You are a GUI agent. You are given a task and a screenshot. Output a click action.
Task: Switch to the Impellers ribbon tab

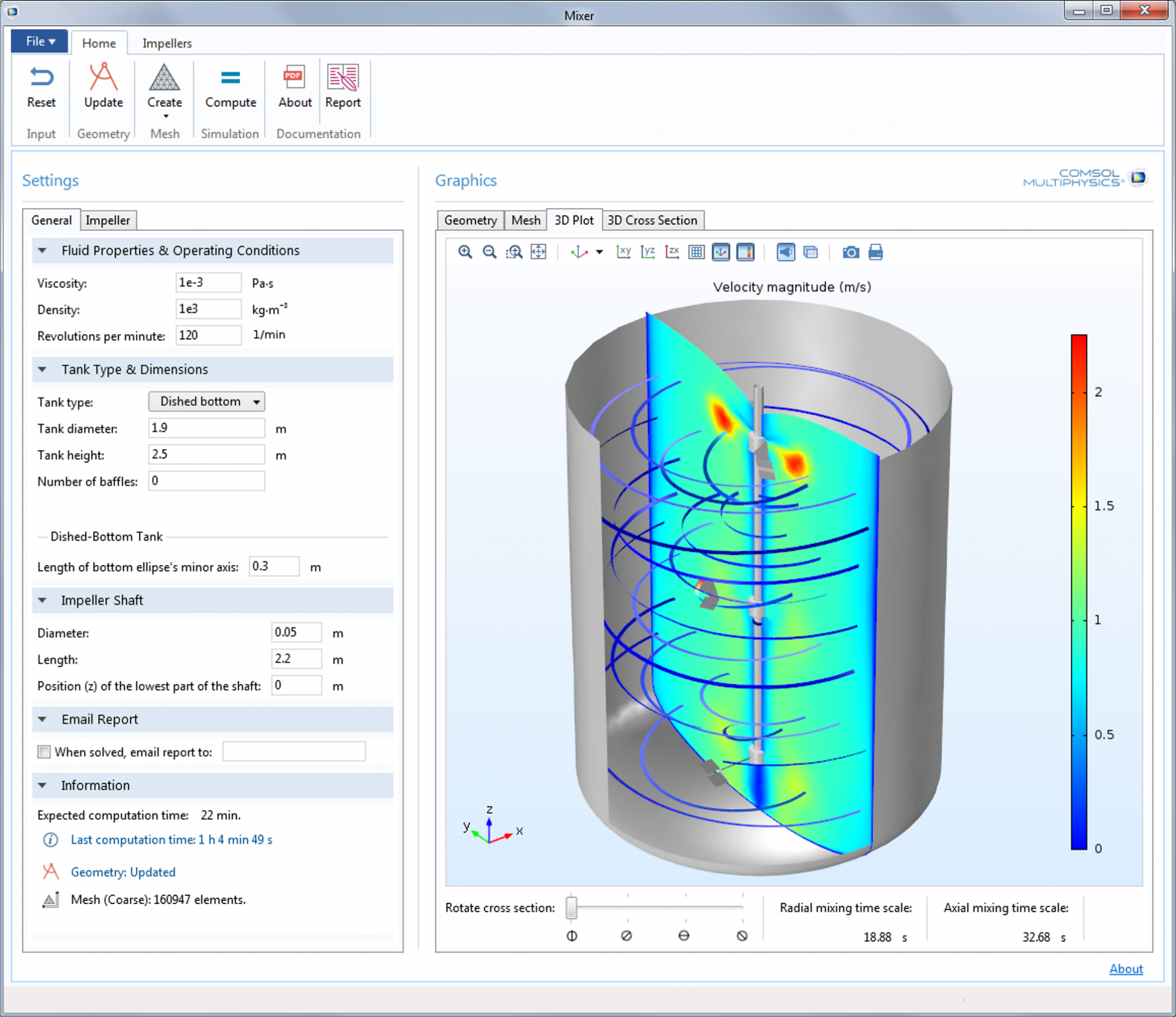[166, 42]
